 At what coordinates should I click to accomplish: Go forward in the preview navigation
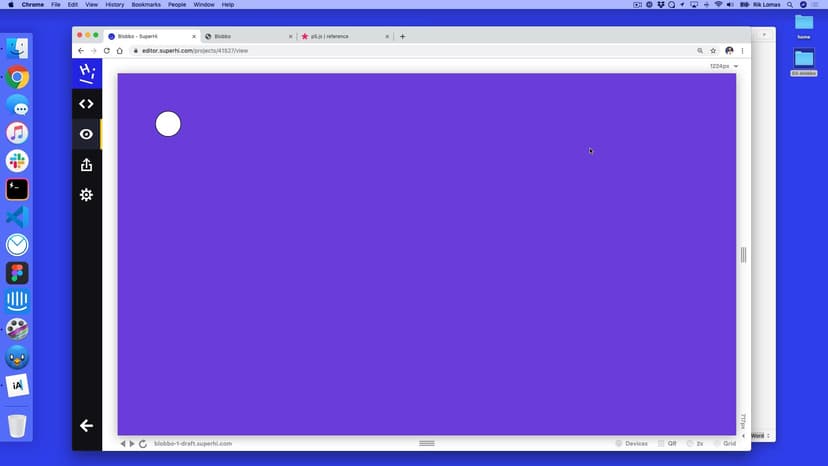click(x=132, y=443)
